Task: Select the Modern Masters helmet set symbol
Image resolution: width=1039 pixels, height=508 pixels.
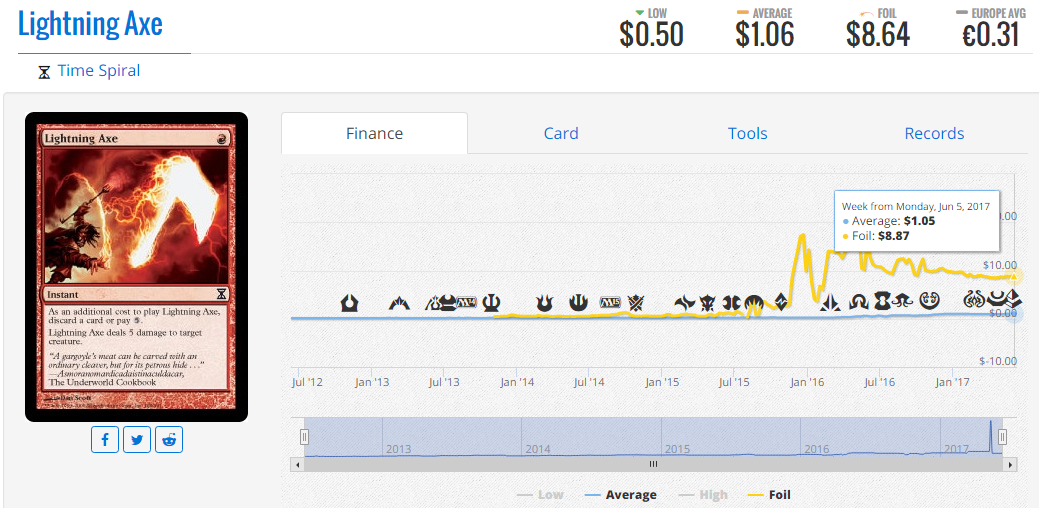Action: click(x=449, y=303)
